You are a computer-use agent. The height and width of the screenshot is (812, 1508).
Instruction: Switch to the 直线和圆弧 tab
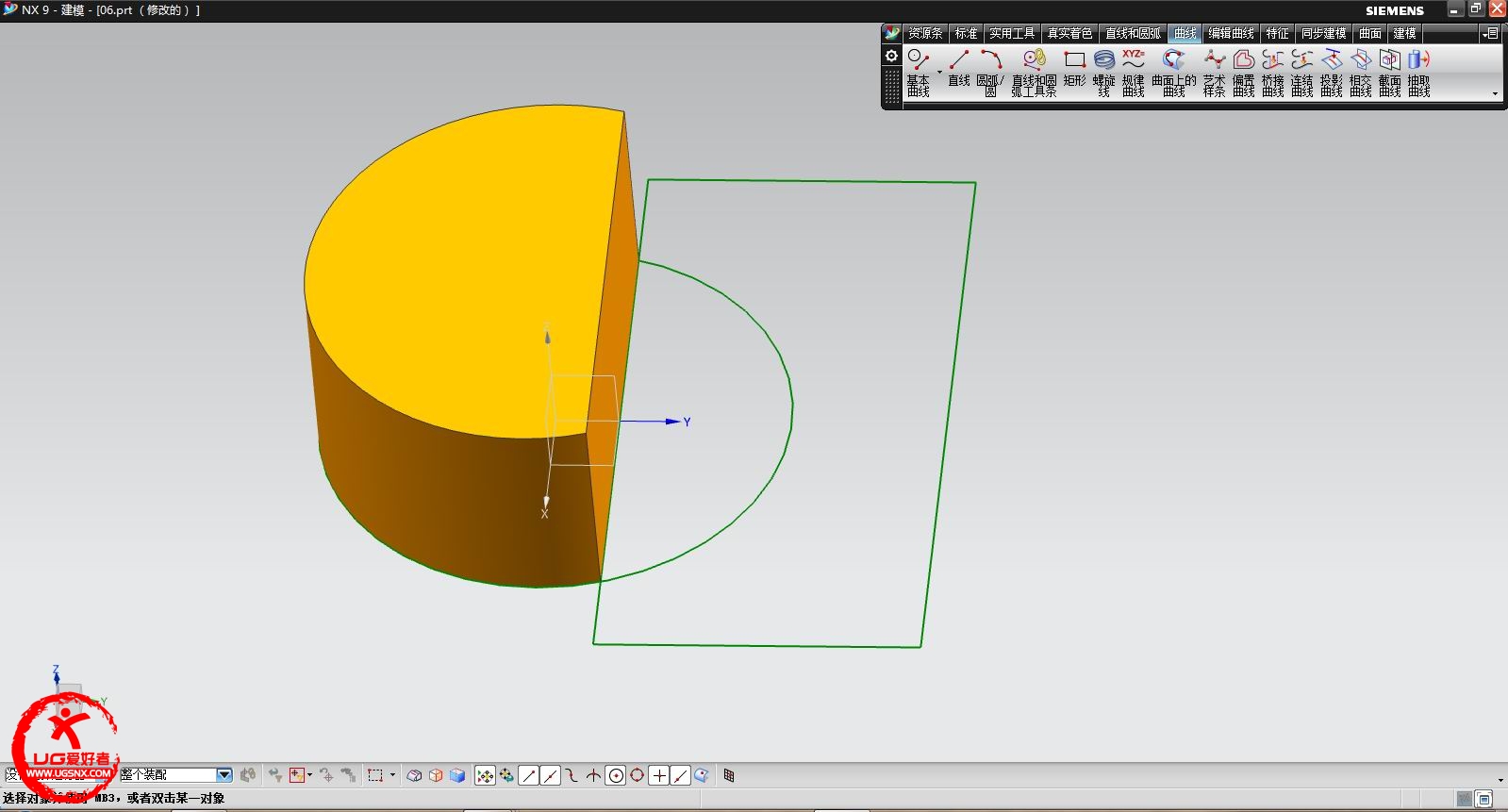(1133, 33)
